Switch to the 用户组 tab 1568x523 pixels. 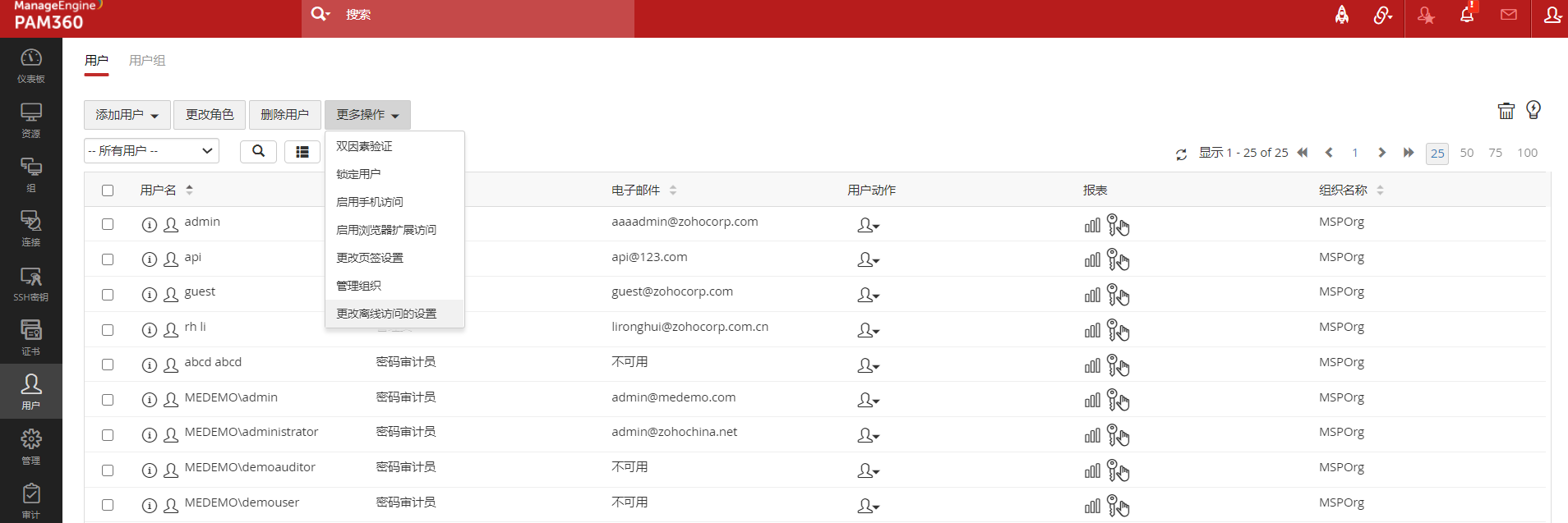point(147,60)
